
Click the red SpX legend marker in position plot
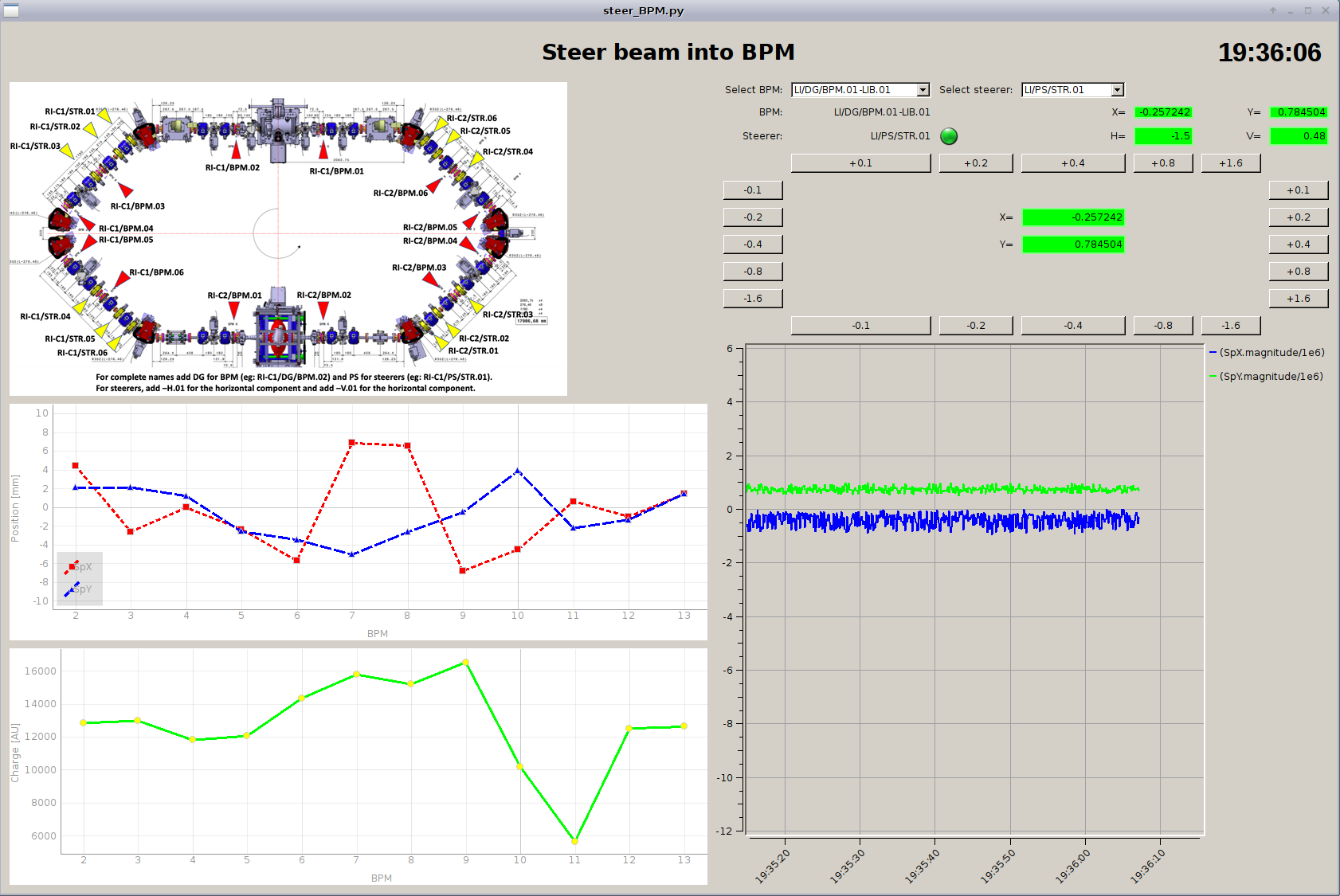tap(72, 567)
